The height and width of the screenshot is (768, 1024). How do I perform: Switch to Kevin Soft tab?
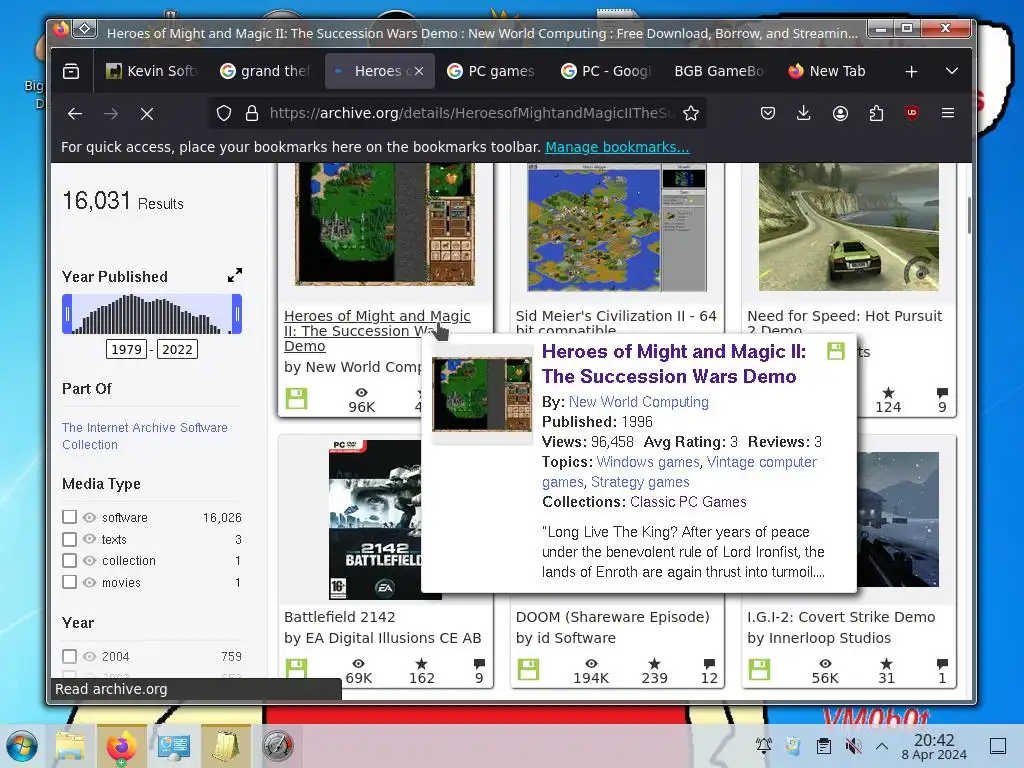click(x=152, y=71)
